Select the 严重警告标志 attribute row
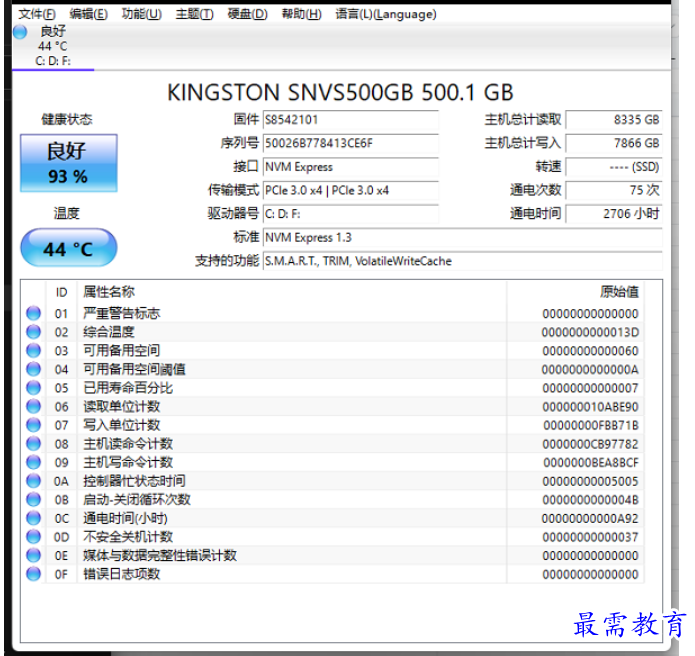Image resolution: width=695 pixels, height=656 pixels. (x=332, y=313)
